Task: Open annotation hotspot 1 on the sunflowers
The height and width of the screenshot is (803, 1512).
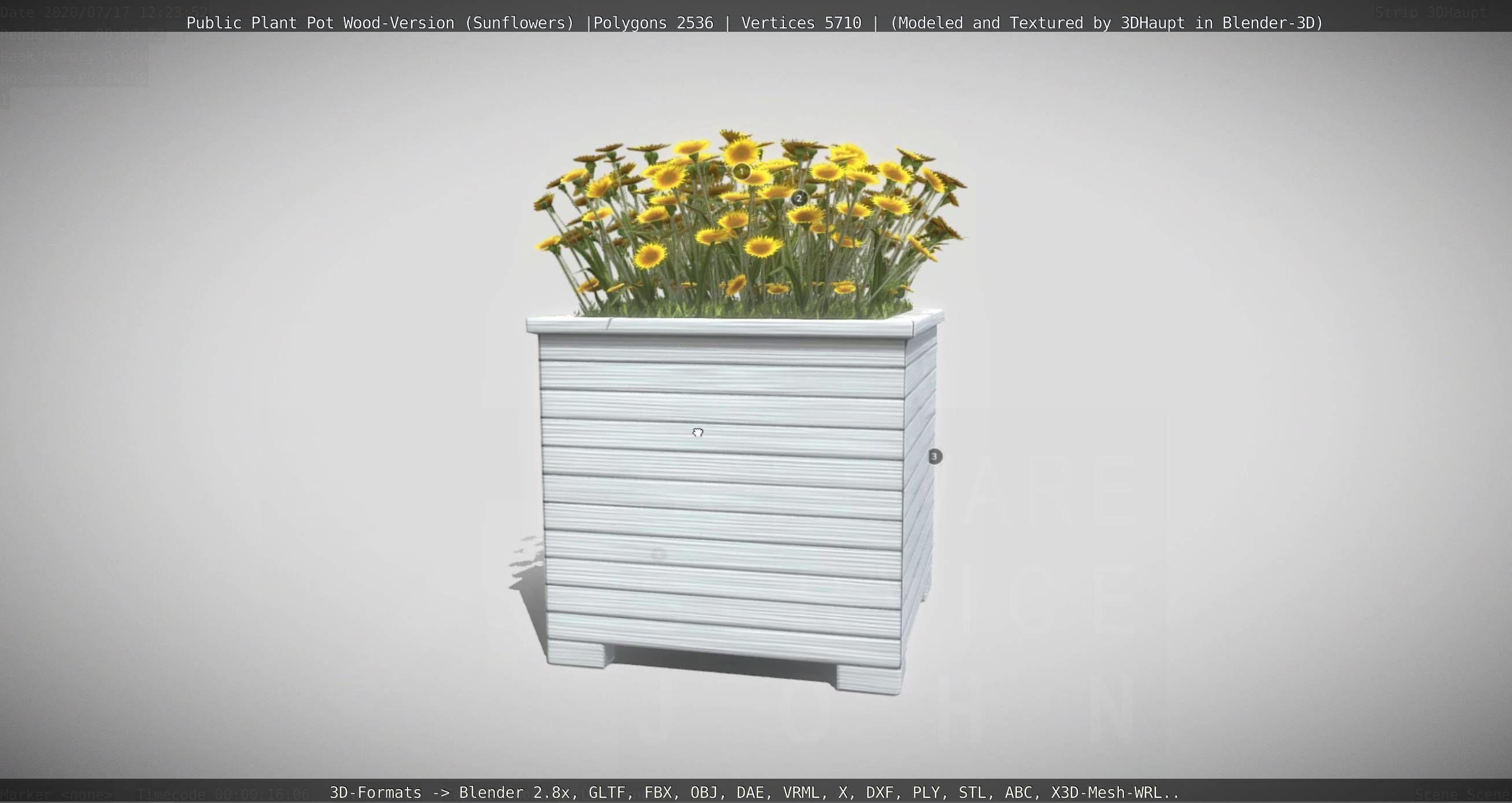Action: tap(741, 171)
